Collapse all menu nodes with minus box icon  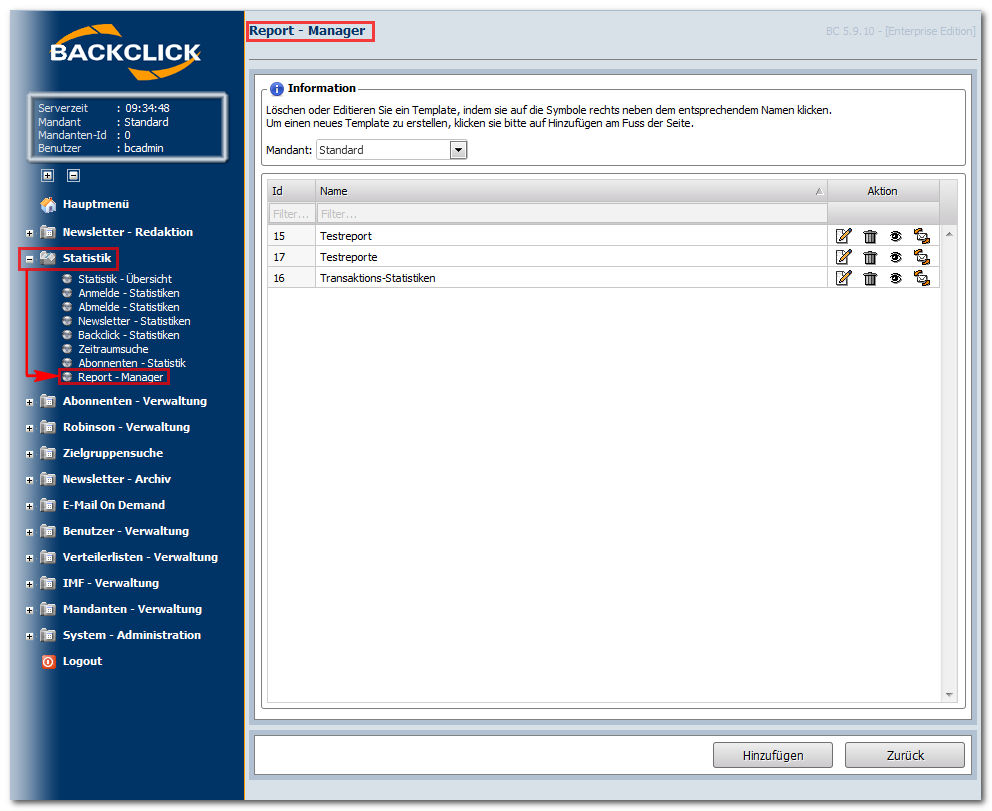[73, 175]
